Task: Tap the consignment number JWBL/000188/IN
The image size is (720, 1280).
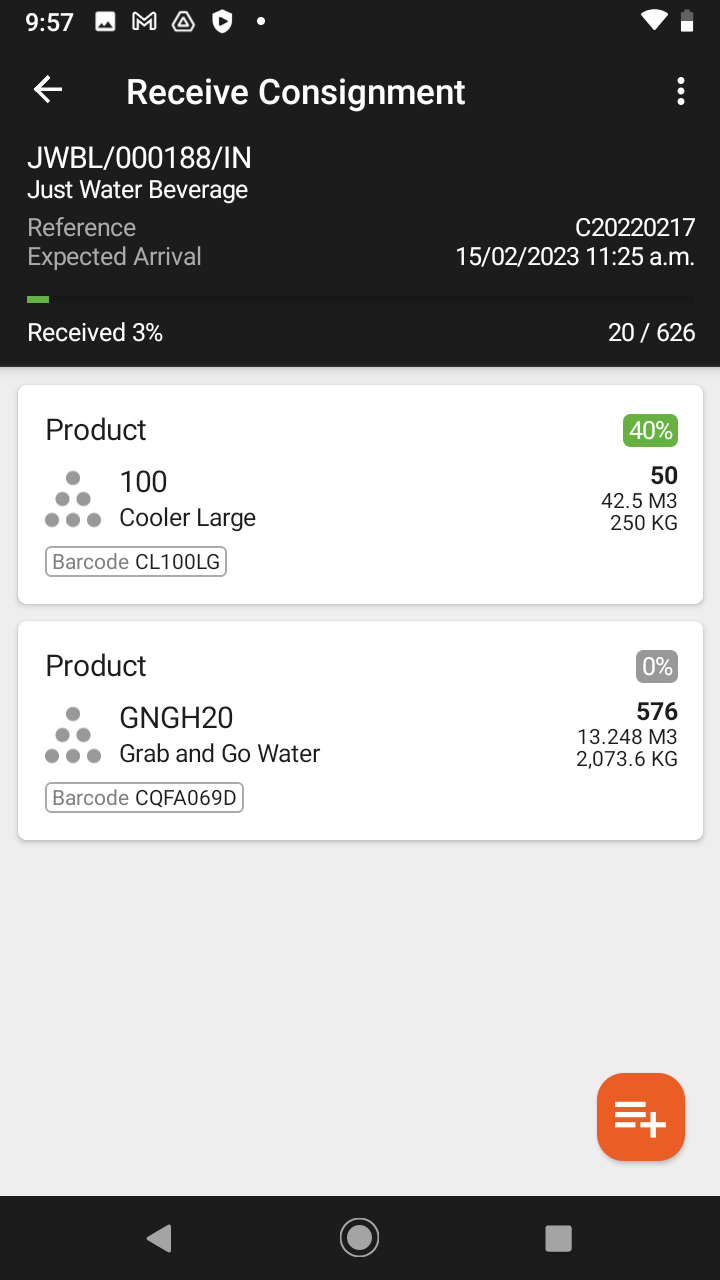Action: [x=139, y=158]
